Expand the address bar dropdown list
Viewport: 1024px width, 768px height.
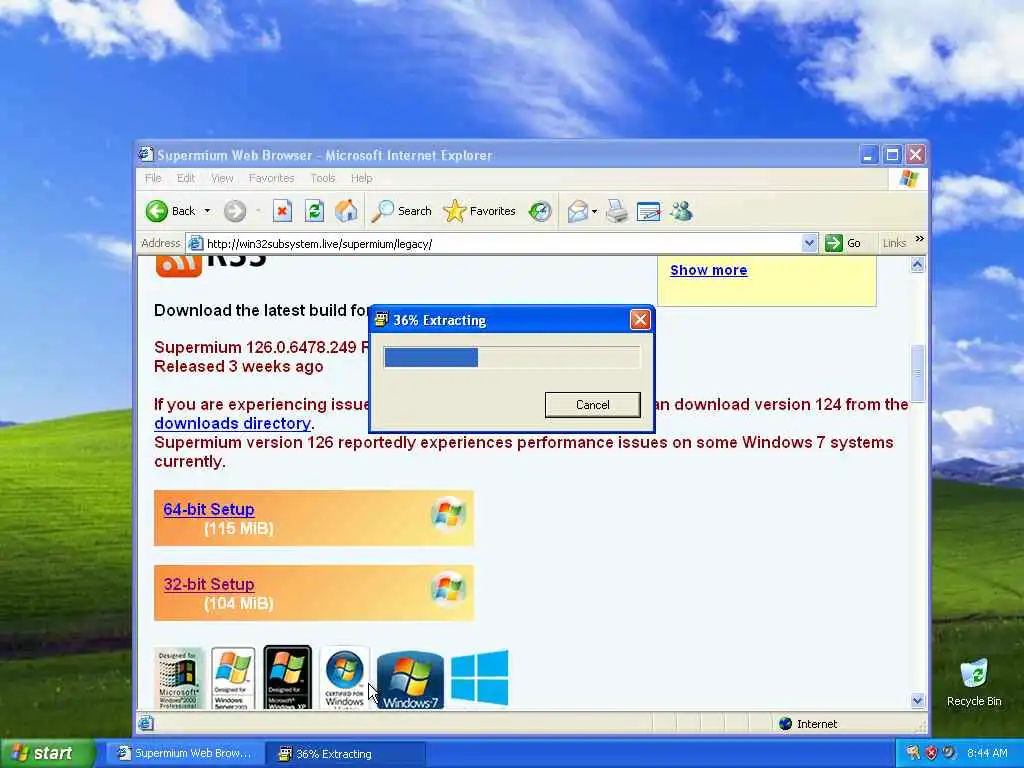point(808,244)
